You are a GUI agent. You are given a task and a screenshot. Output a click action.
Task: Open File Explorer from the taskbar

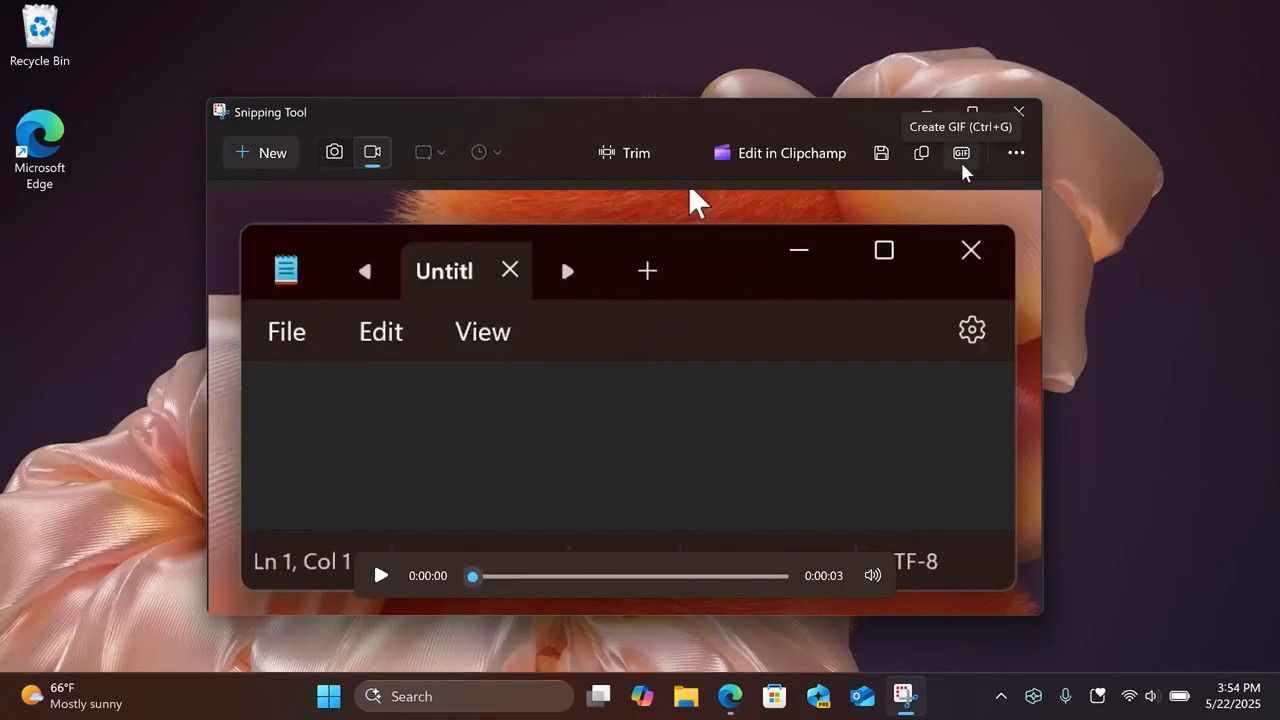(685, 696)
